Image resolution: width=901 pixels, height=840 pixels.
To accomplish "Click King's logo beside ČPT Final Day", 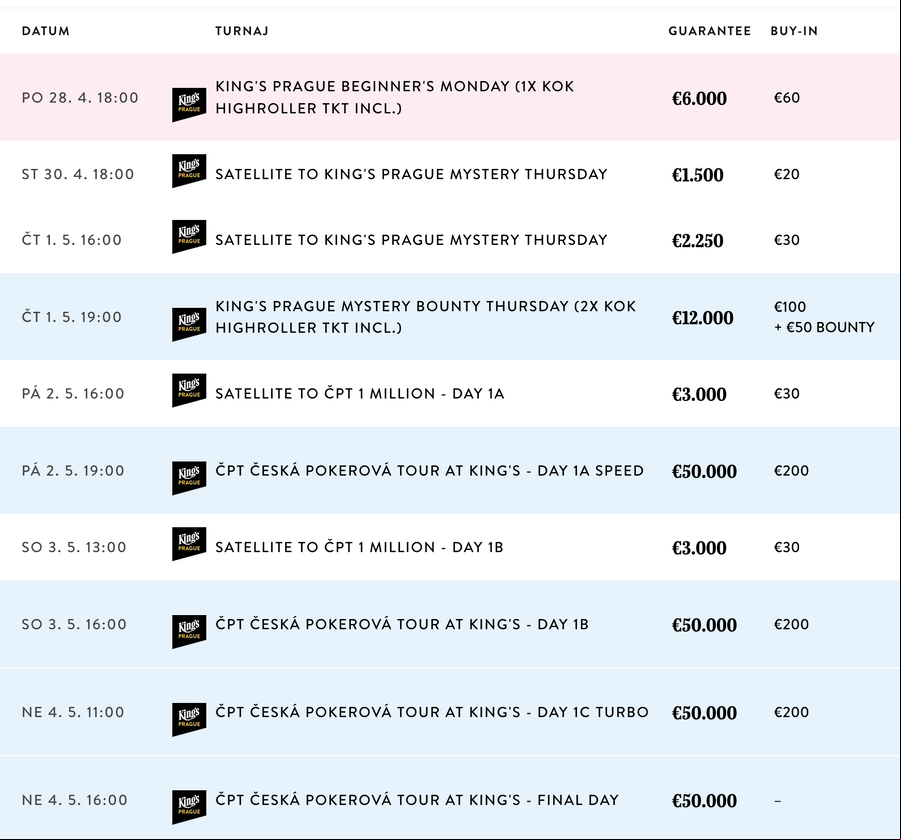I will point(189,807).
